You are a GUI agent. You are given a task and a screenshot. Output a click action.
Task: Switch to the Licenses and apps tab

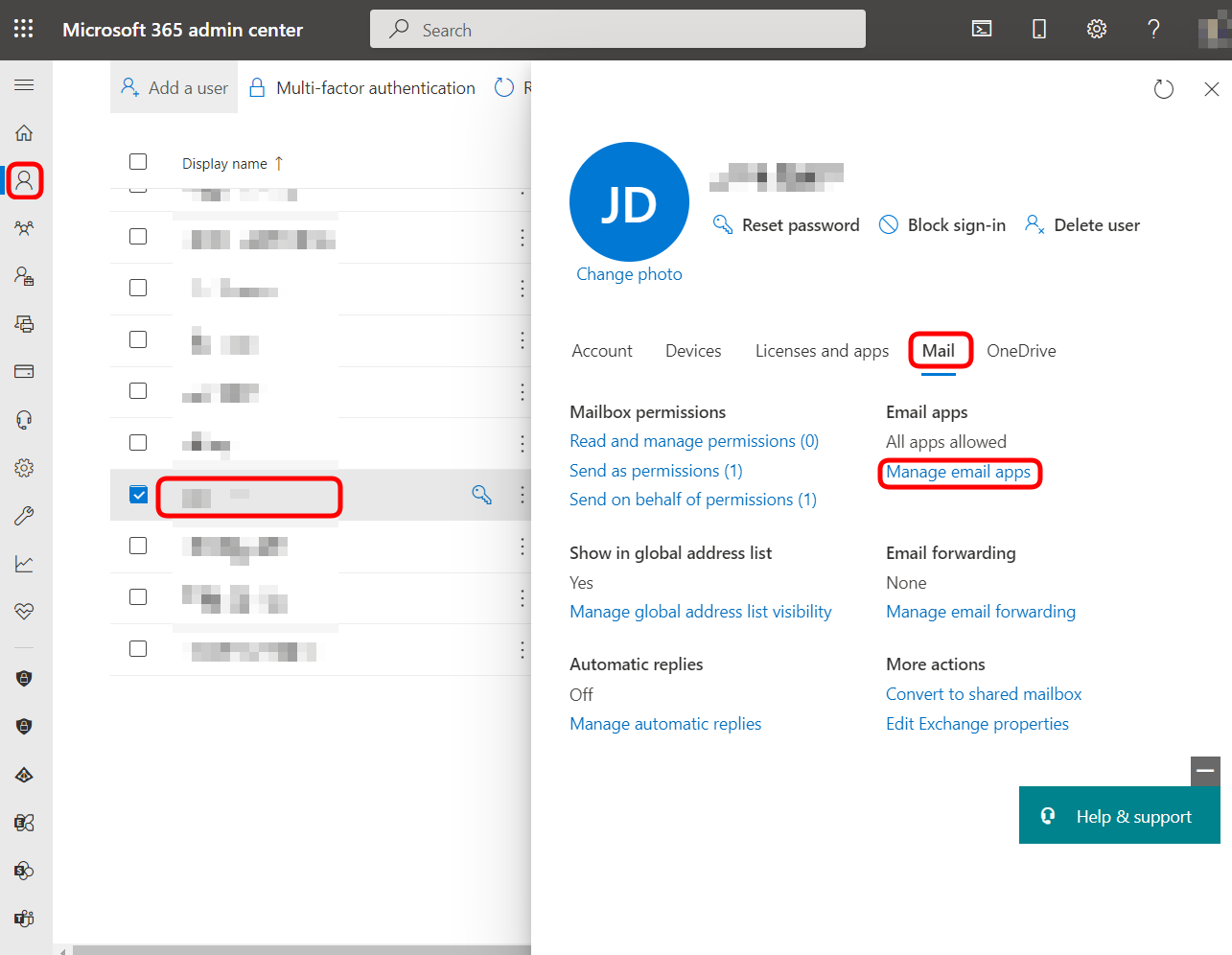[822, 351]
